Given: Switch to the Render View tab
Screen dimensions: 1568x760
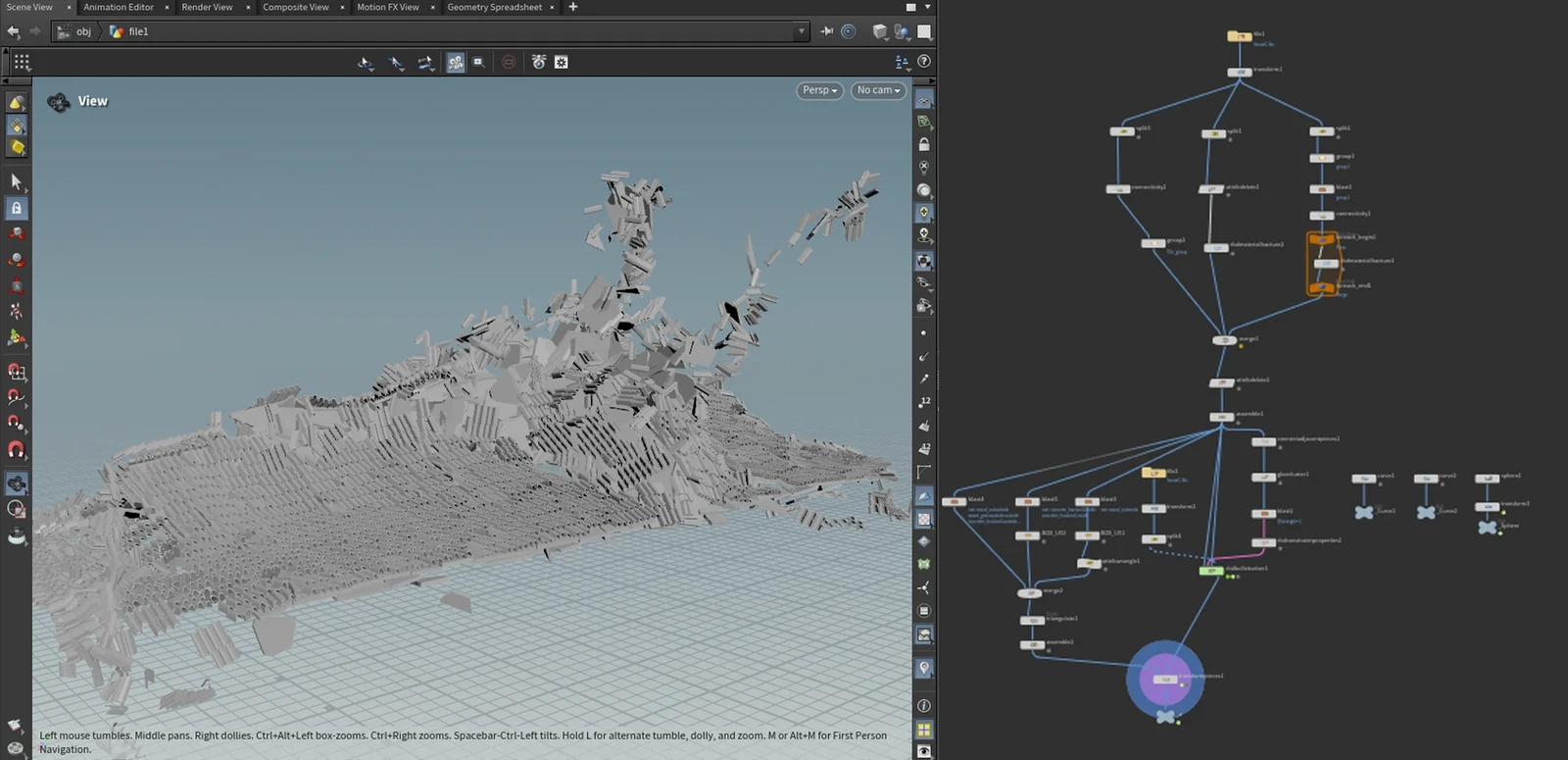Looking at the screenshot, I should tap(207, 7).
